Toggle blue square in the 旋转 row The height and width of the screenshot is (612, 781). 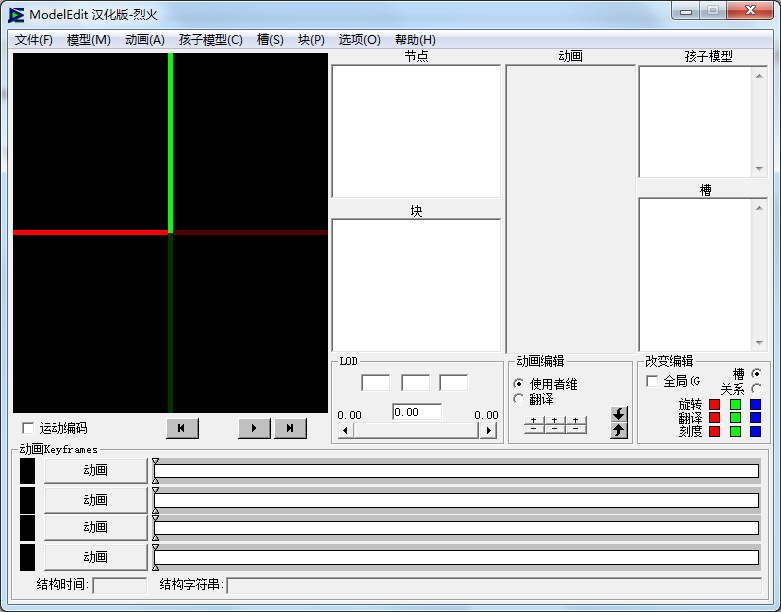click(756, 404)
